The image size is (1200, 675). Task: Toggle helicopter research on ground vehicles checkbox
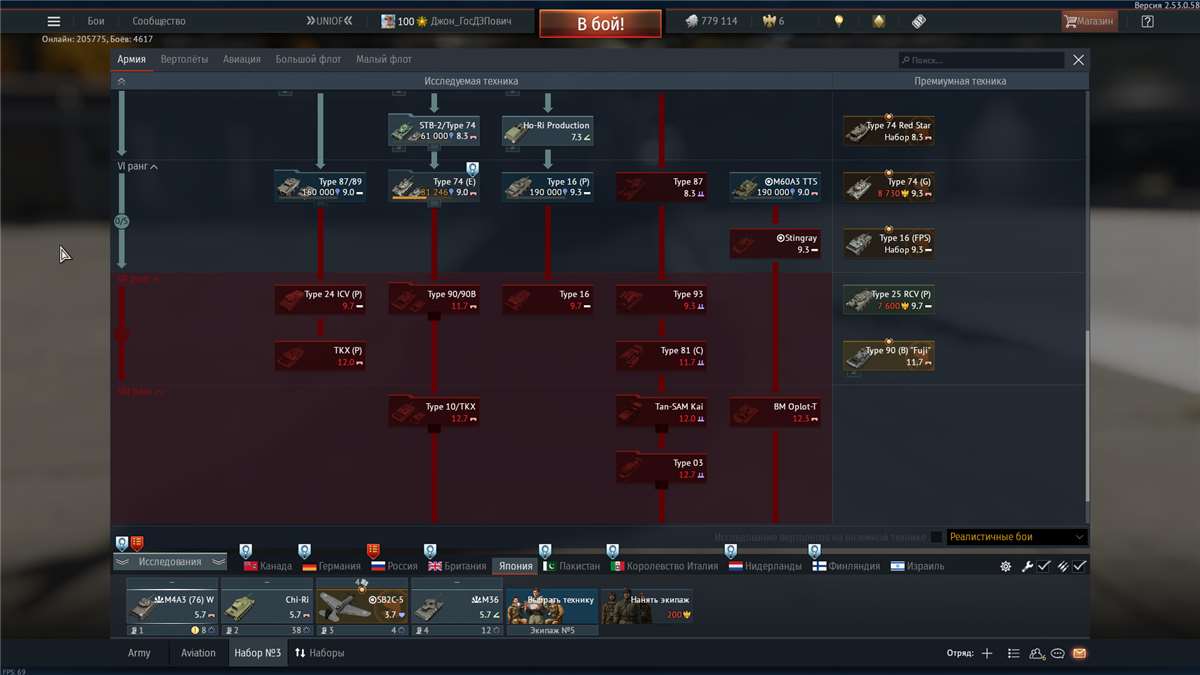tap(936, 537)
